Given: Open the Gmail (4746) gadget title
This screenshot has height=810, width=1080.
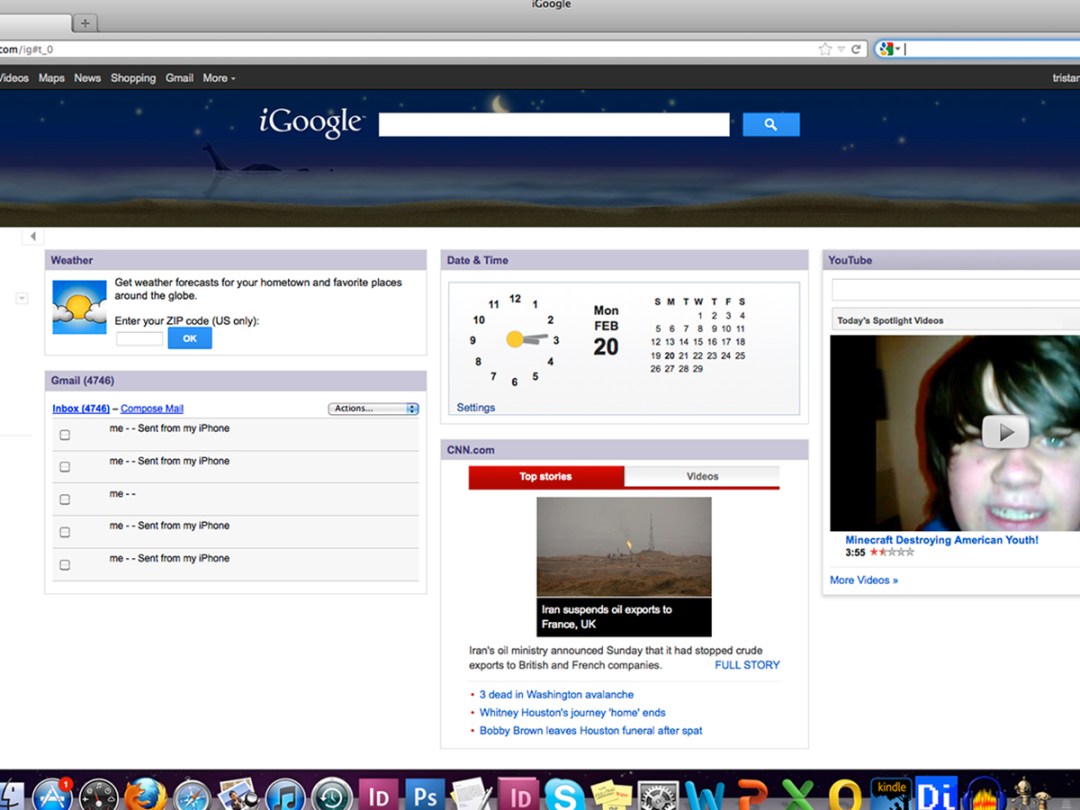Looking at the screenshot, I should point(83,380).
